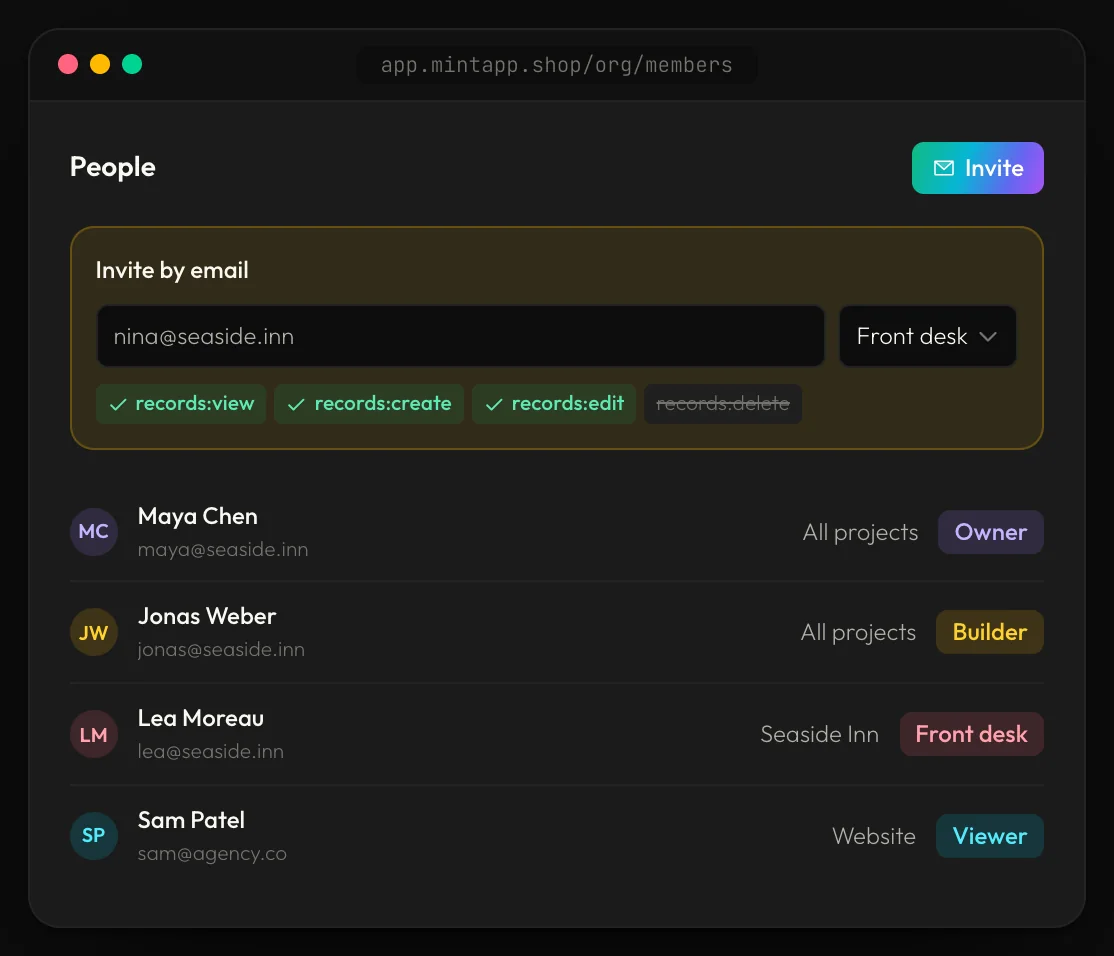Click the address bar app.mintapp.shop/org/members

point(556,65)
